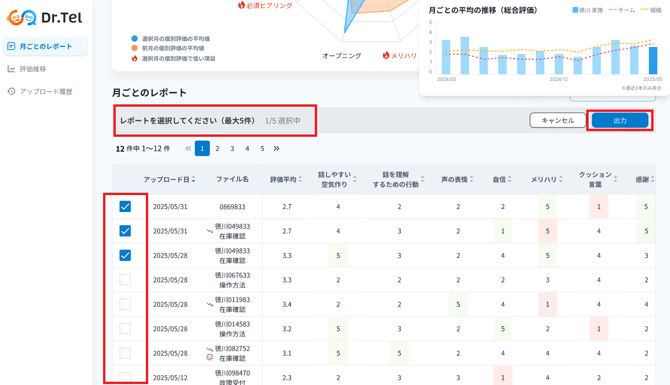Go to the last page with » arrows

276,148
